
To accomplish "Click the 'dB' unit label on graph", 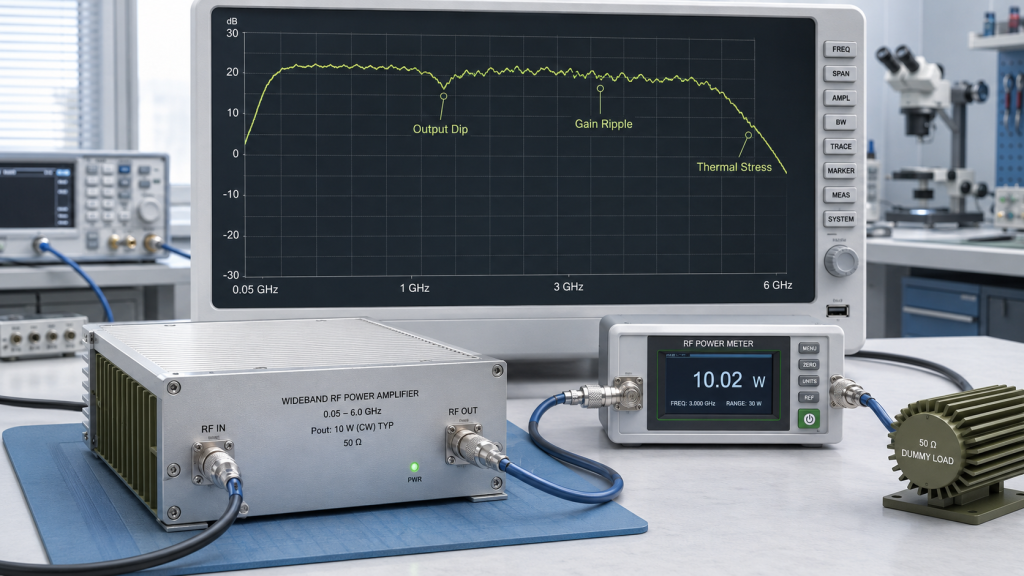I will pyautogui.click(x=232, y=21).
